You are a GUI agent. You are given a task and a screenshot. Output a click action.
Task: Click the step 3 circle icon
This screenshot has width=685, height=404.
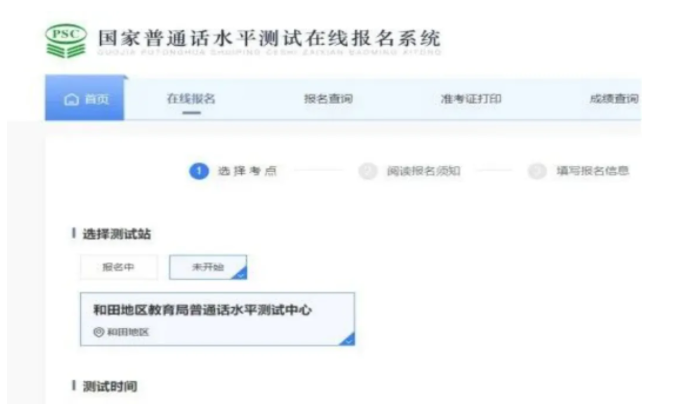pos(537,171)
